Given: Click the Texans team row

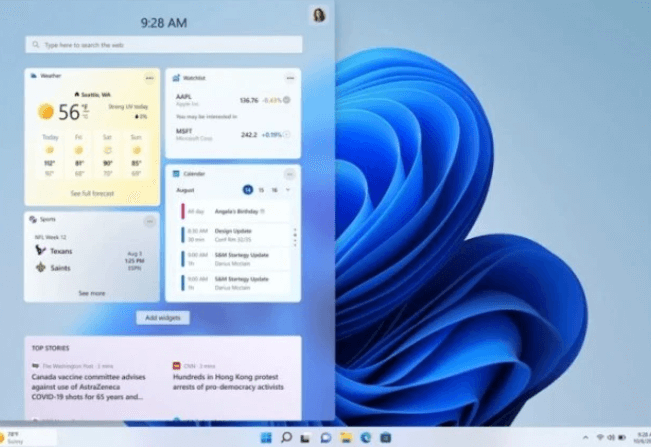Looking at the screenshot, I should click(54, 251).
